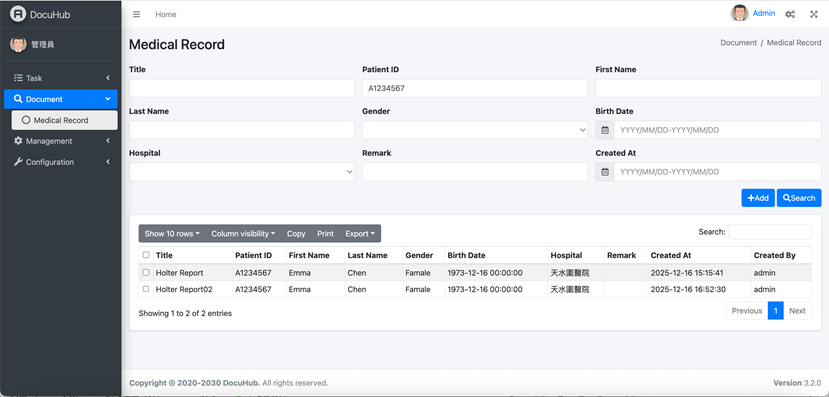Click the Search button
The height and width of the screenshot is (397, 829).
(799, 198)
